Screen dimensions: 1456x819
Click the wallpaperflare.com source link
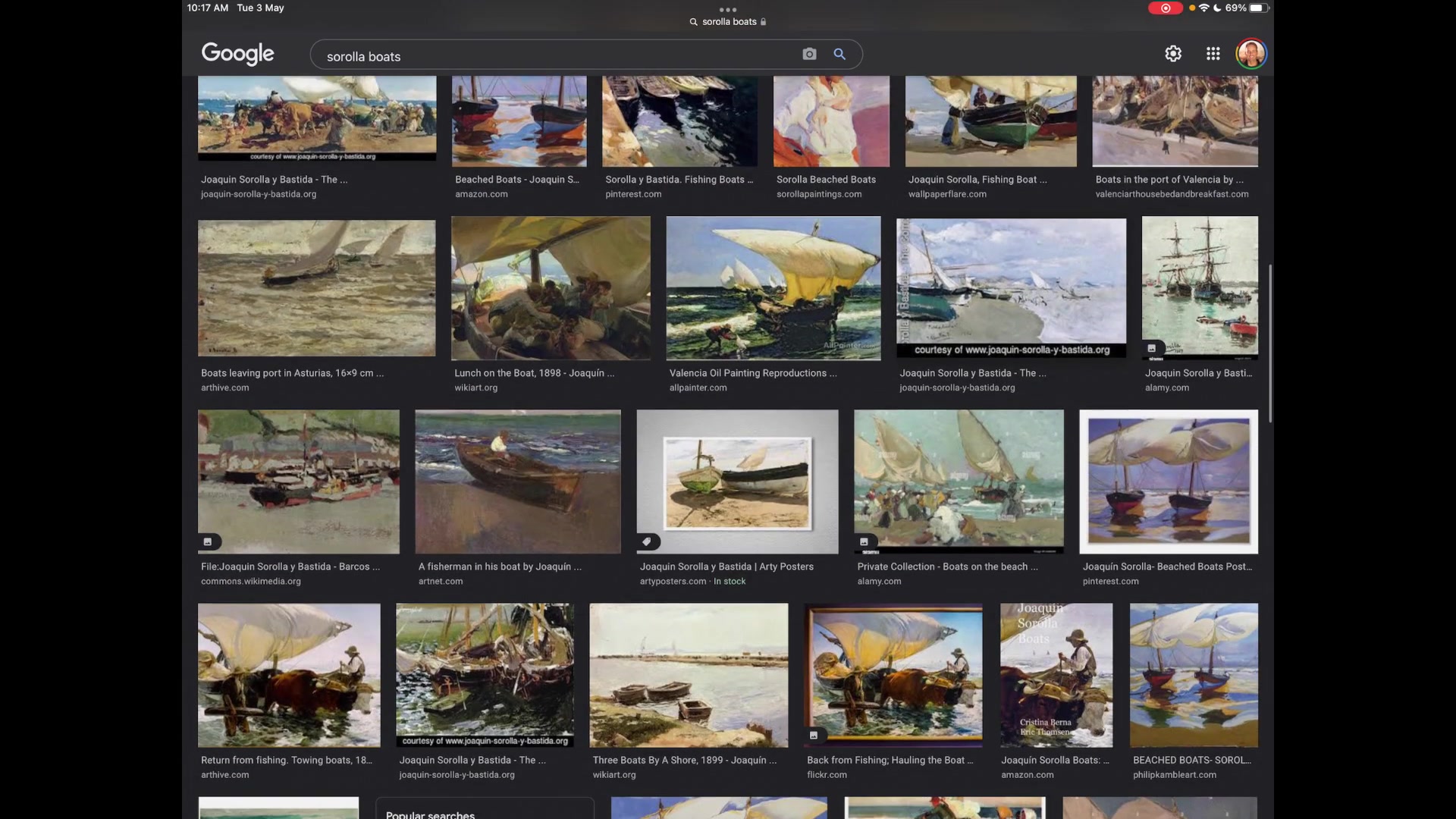point(948,194)
